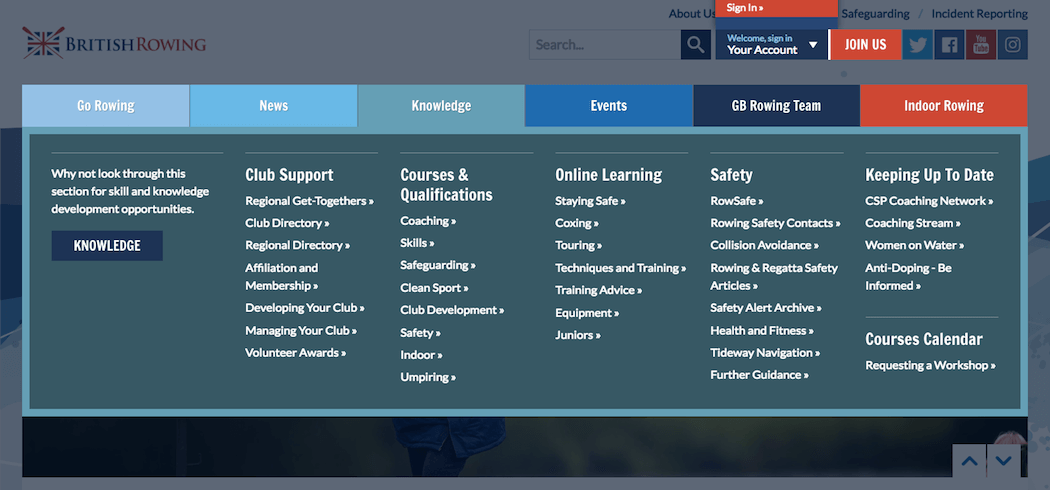Click the search magnifier icon
The height and width of the screenshot is (490, 1050).
[x=695, y=45]
